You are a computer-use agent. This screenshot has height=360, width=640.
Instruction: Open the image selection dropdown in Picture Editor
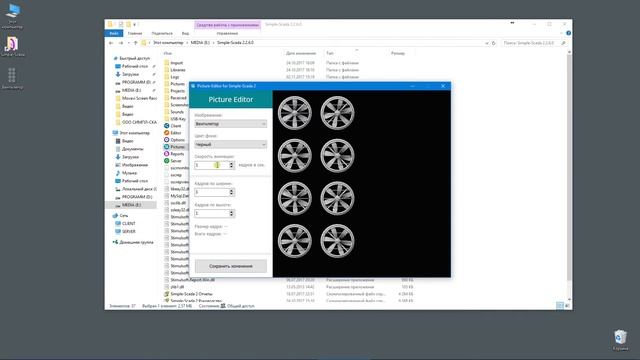pos(231,124)
